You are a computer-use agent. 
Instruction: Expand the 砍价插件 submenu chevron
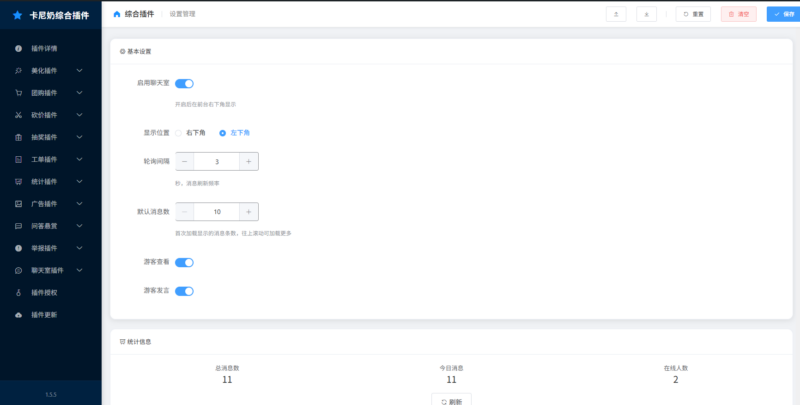click(79, 115)
